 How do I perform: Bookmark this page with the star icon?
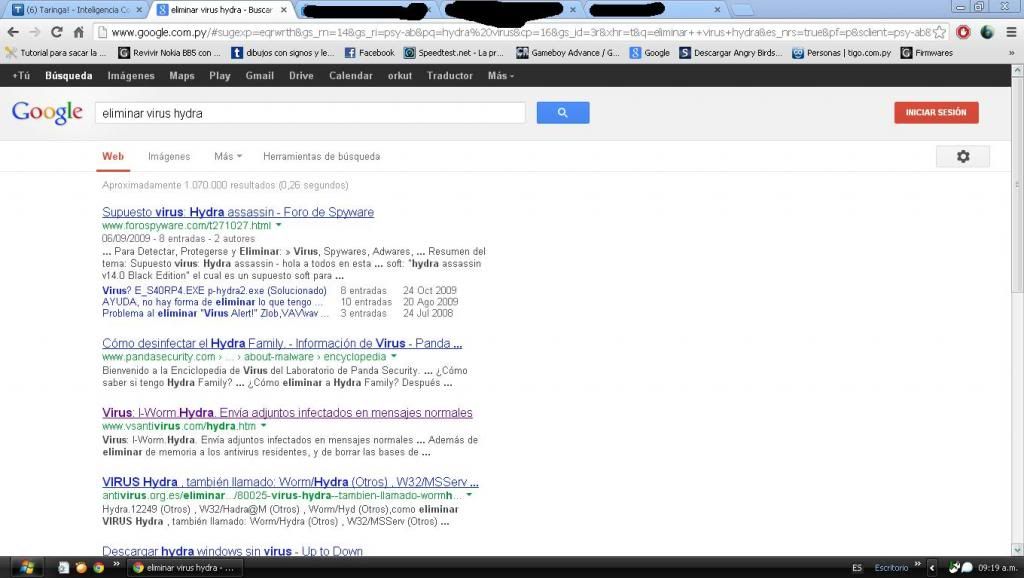(x=939, y=32)
